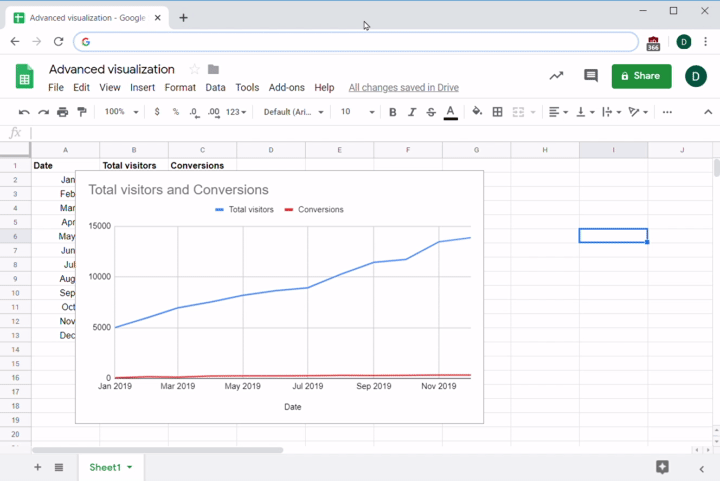Open the text color picker
This screenshot has width=720, height=481.
point(451,112)
